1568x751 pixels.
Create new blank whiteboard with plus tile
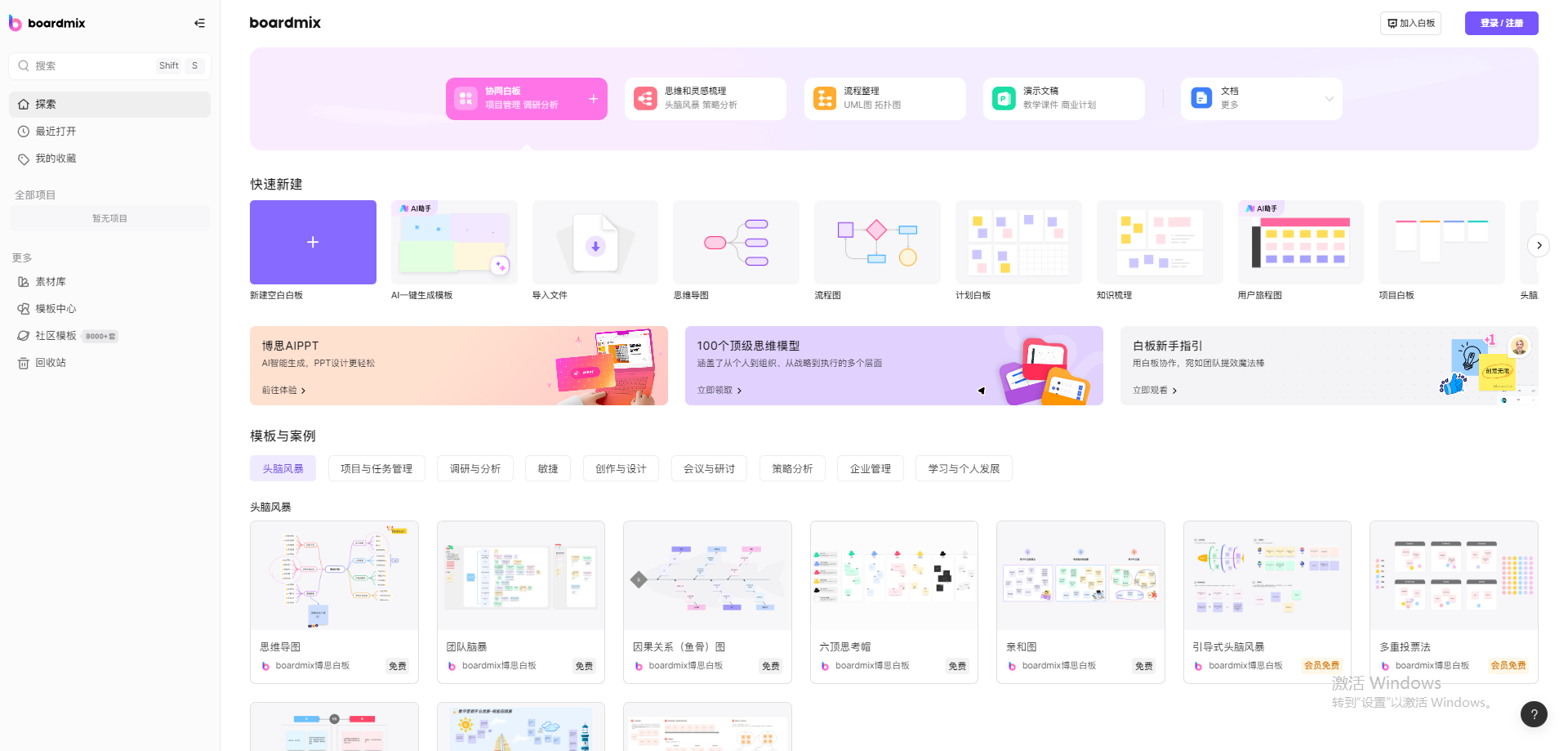[x=313, y=243]
